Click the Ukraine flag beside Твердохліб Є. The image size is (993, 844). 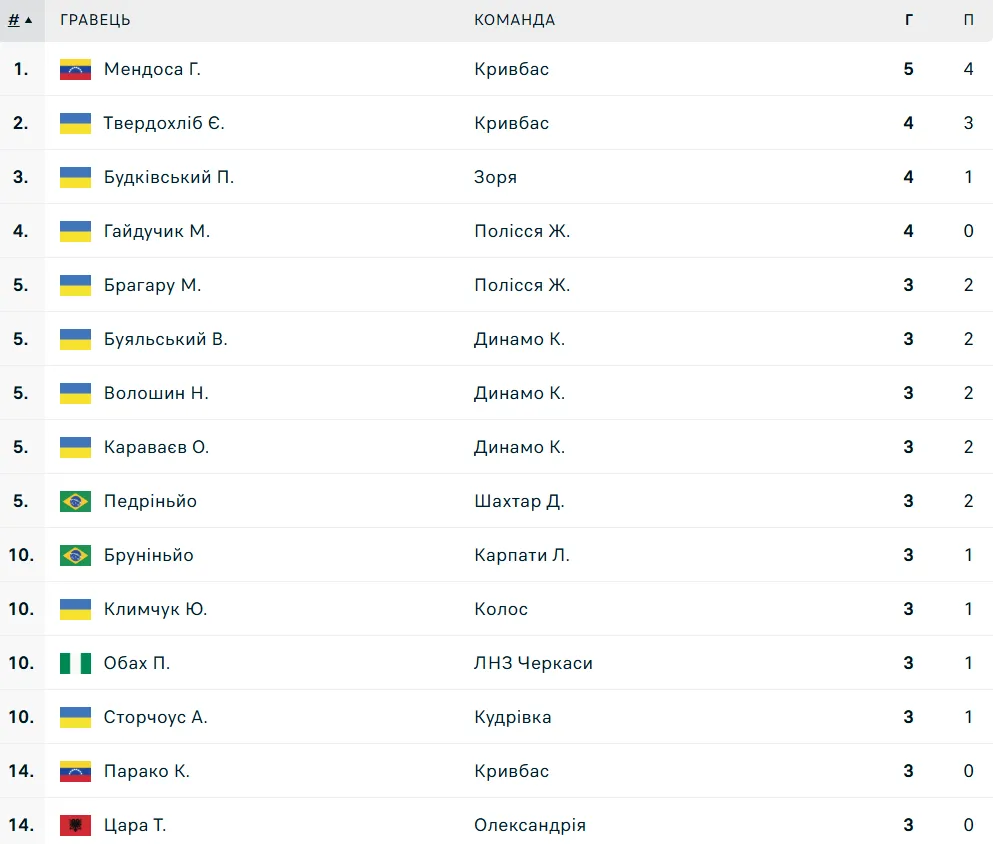pyautogui.click(x=75, y=123)
